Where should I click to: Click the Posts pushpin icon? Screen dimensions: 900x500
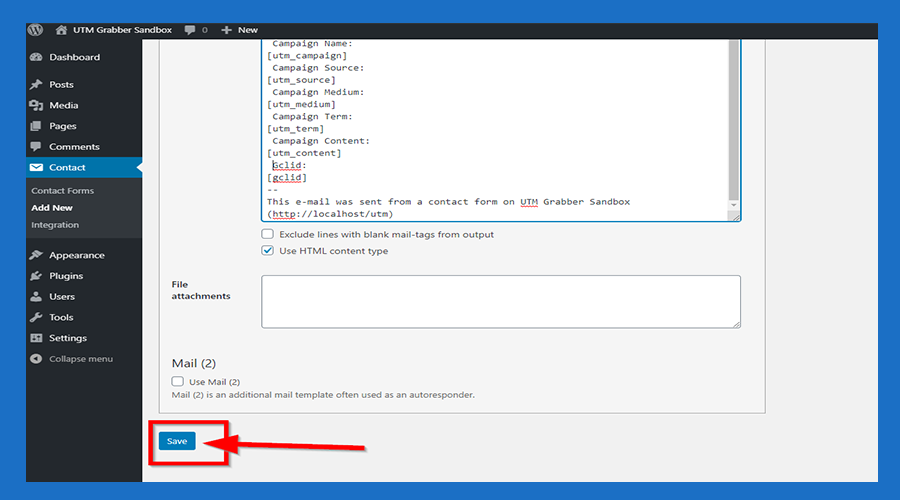tap(37, 85)
